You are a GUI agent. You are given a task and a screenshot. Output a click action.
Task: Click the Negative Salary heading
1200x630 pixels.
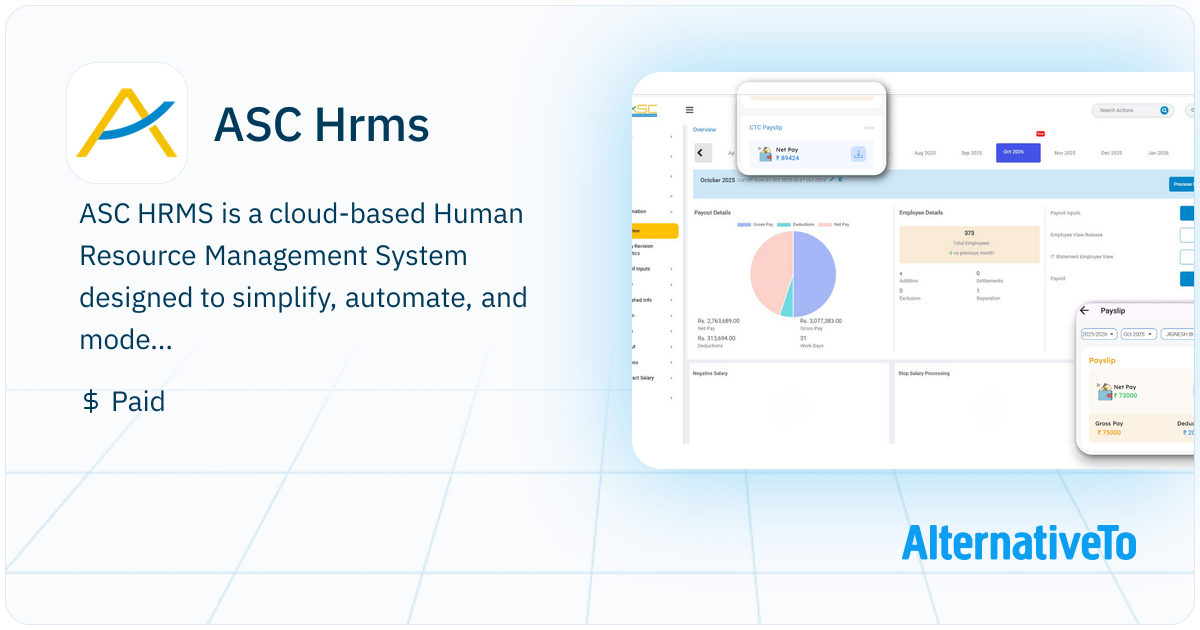coord(710,373)
